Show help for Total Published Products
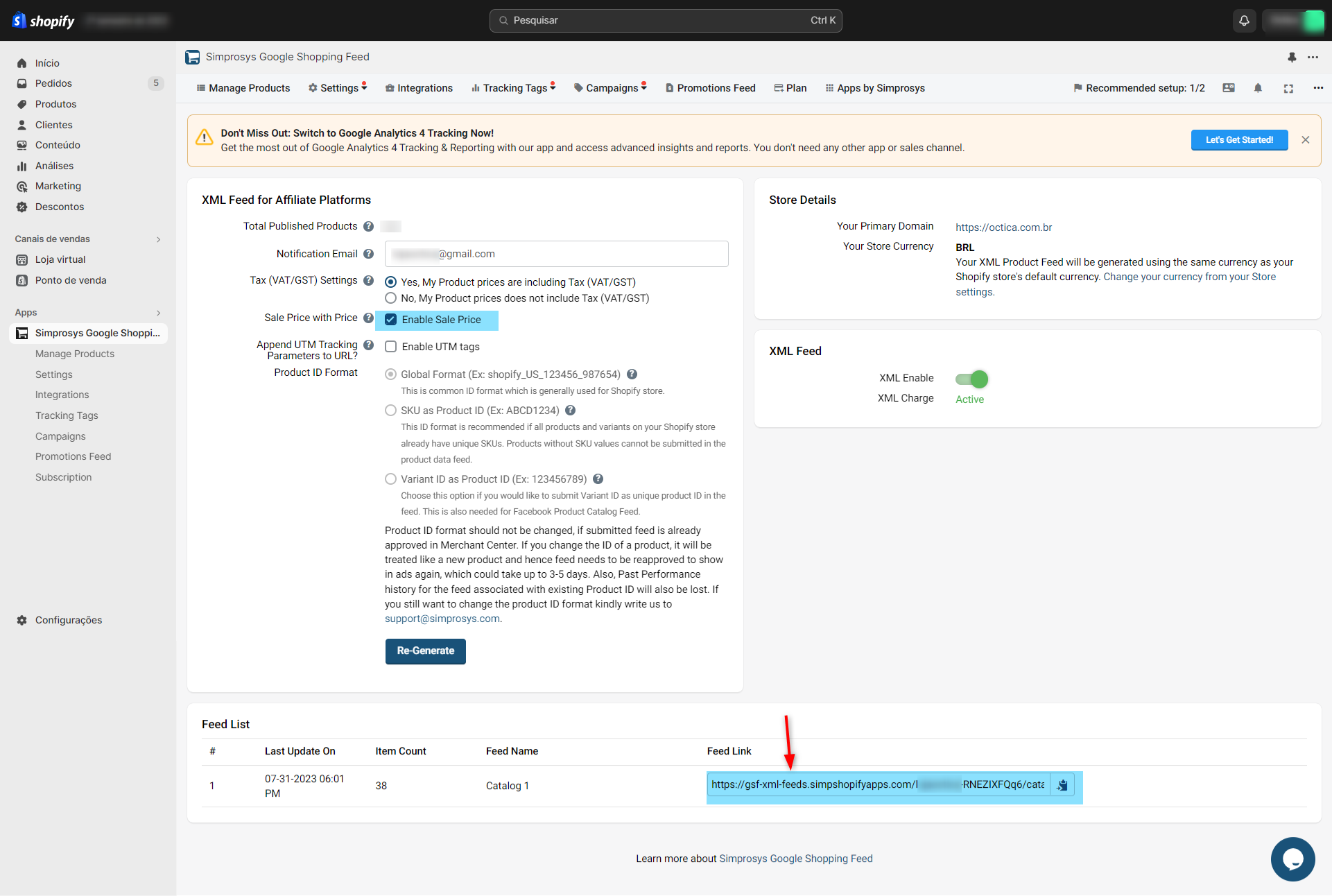The height and width of the screenshot is (896, 1332). (368, 226)
